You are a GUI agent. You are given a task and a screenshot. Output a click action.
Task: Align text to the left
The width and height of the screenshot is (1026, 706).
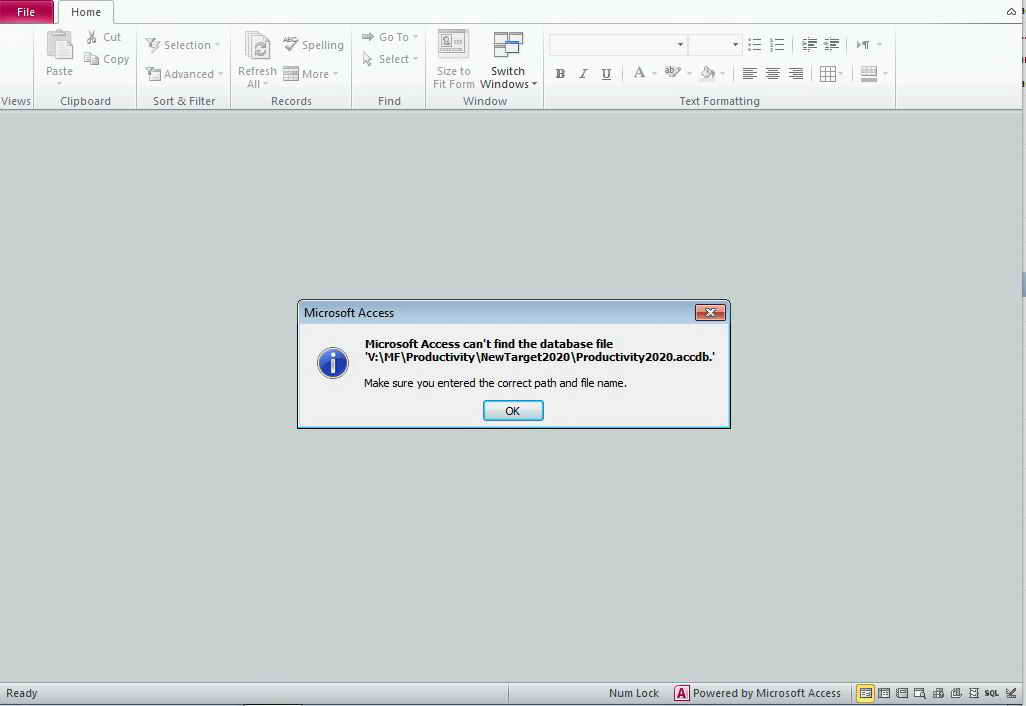[749, 74]
